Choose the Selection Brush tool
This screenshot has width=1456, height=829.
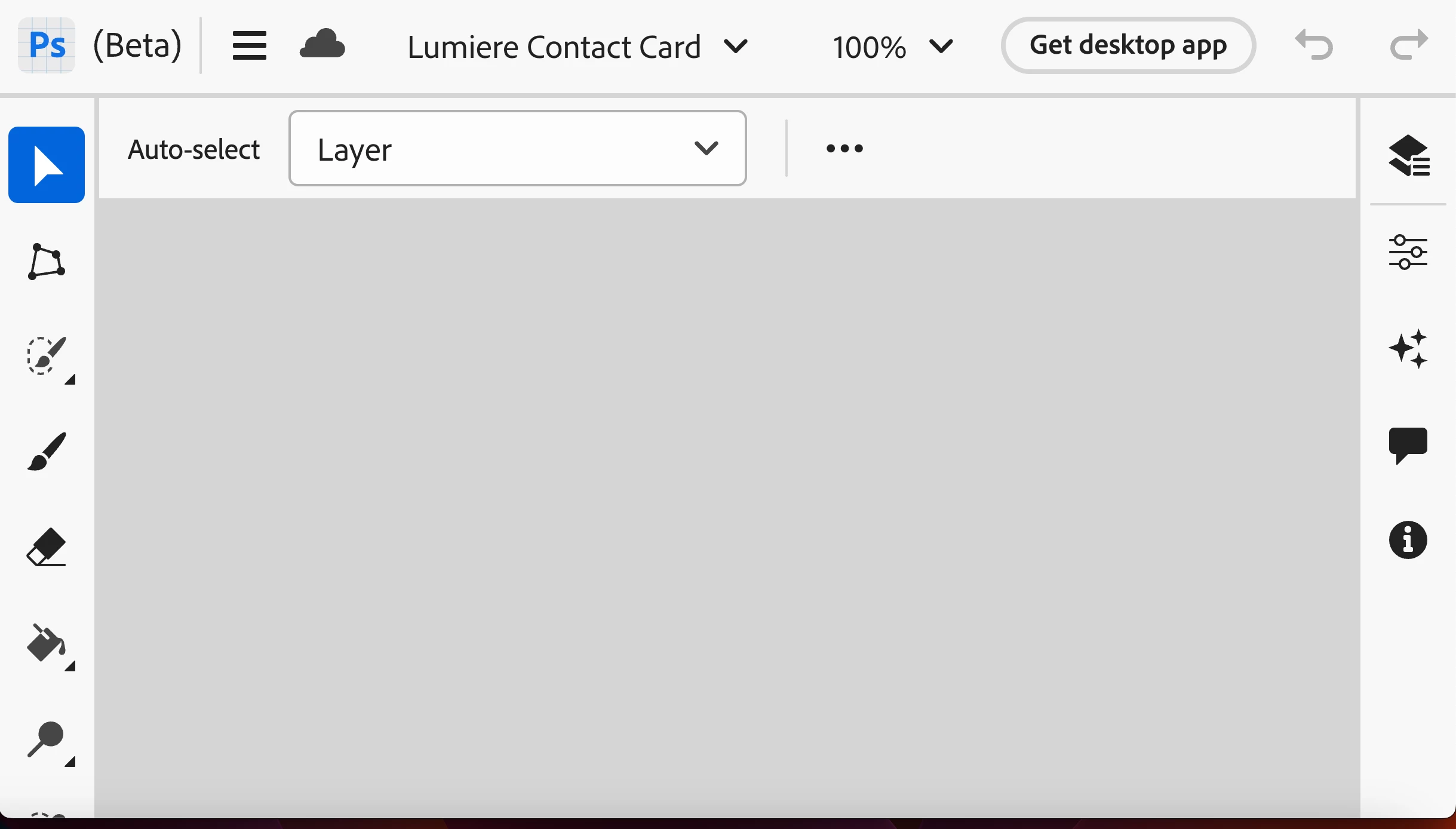tap(47, 356)
